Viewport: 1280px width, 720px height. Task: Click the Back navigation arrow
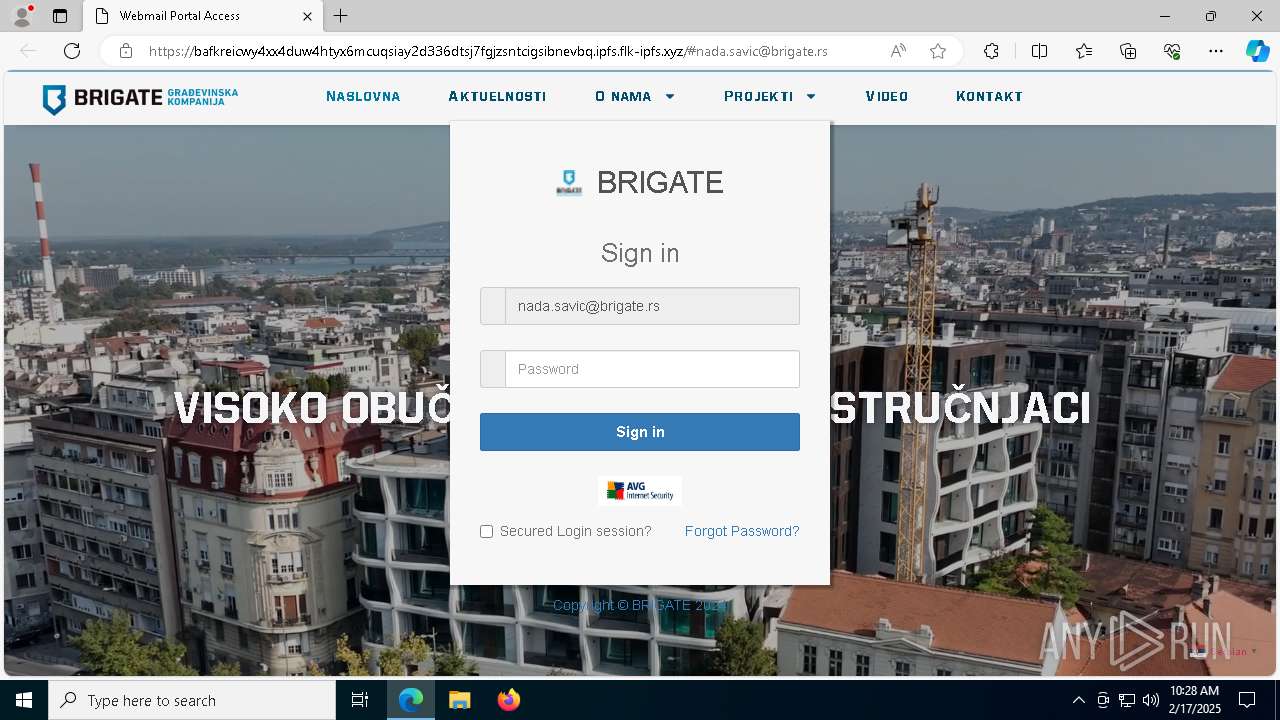coord(28,51)
